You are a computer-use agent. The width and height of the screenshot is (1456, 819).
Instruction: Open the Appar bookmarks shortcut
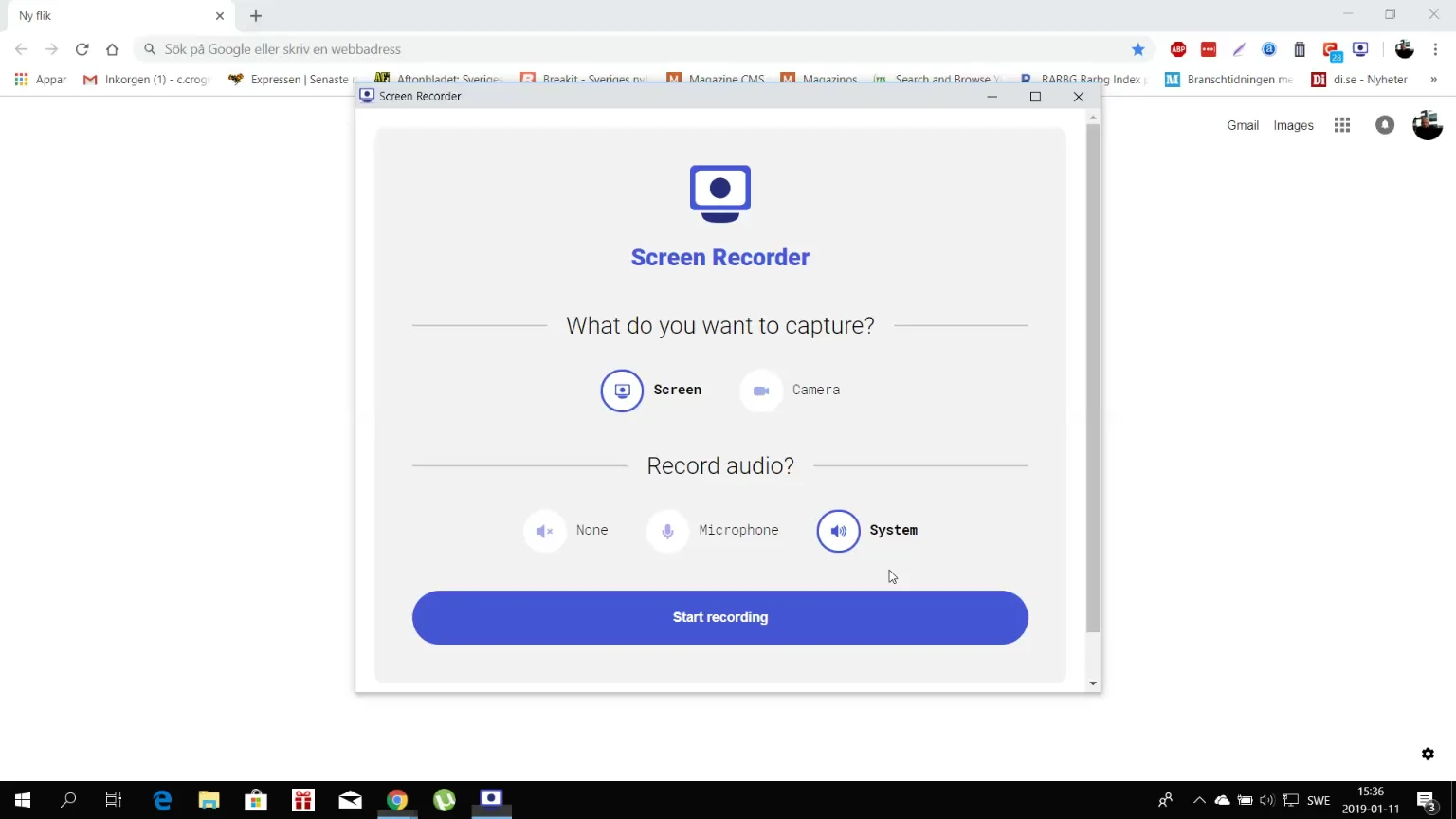pos(41,80)
